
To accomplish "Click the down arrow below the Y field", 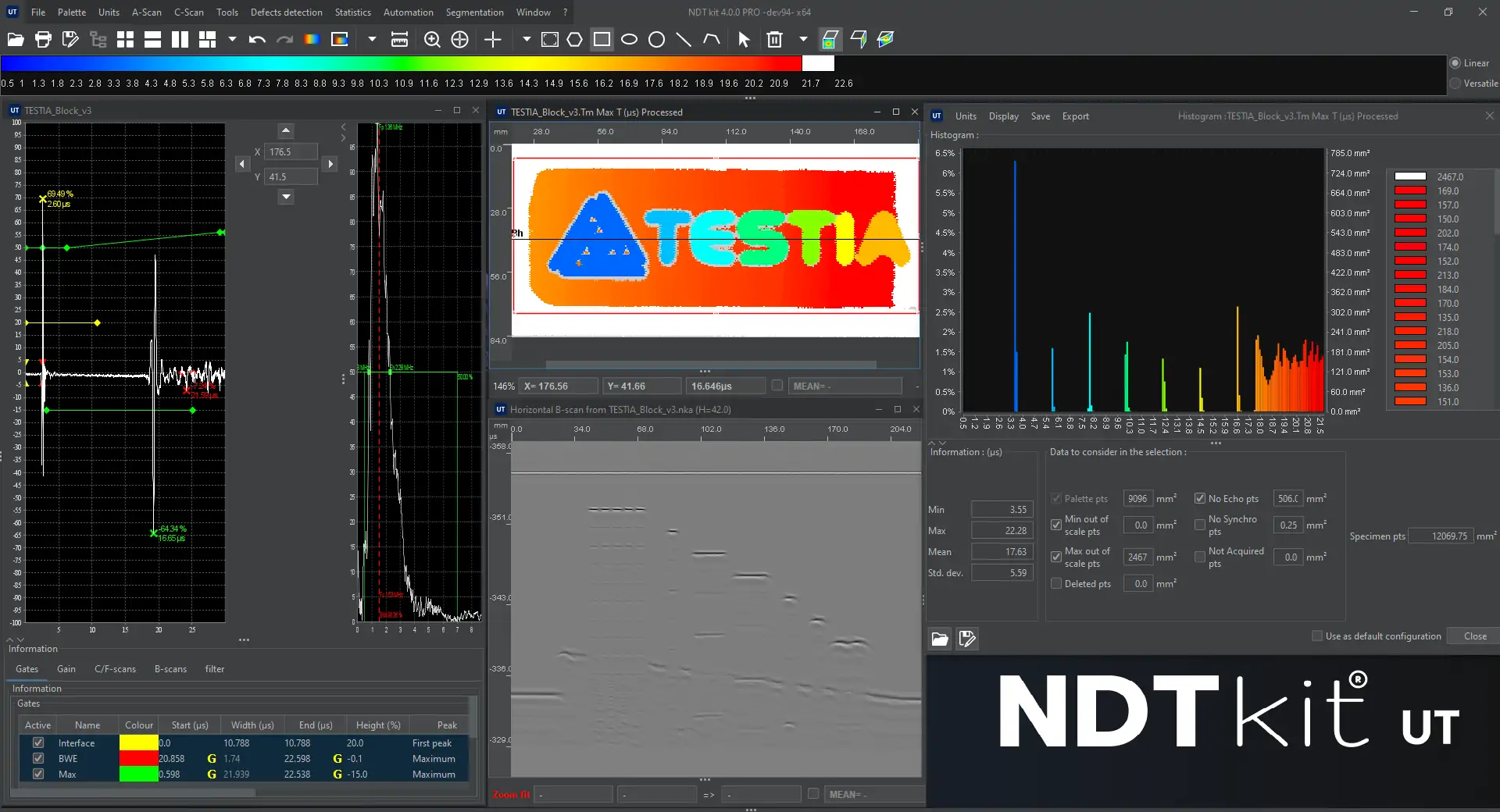I will pos(286,197).
